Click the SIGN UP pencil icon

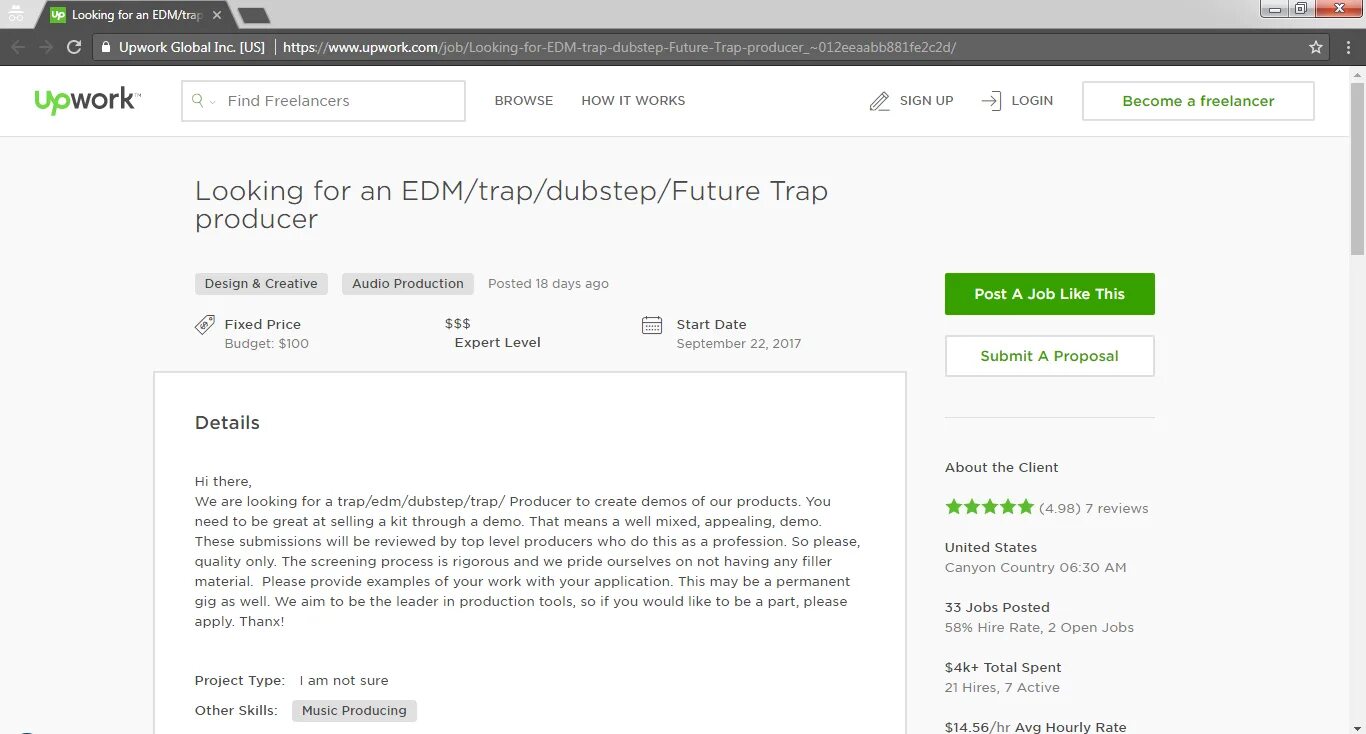click(879, 101)
